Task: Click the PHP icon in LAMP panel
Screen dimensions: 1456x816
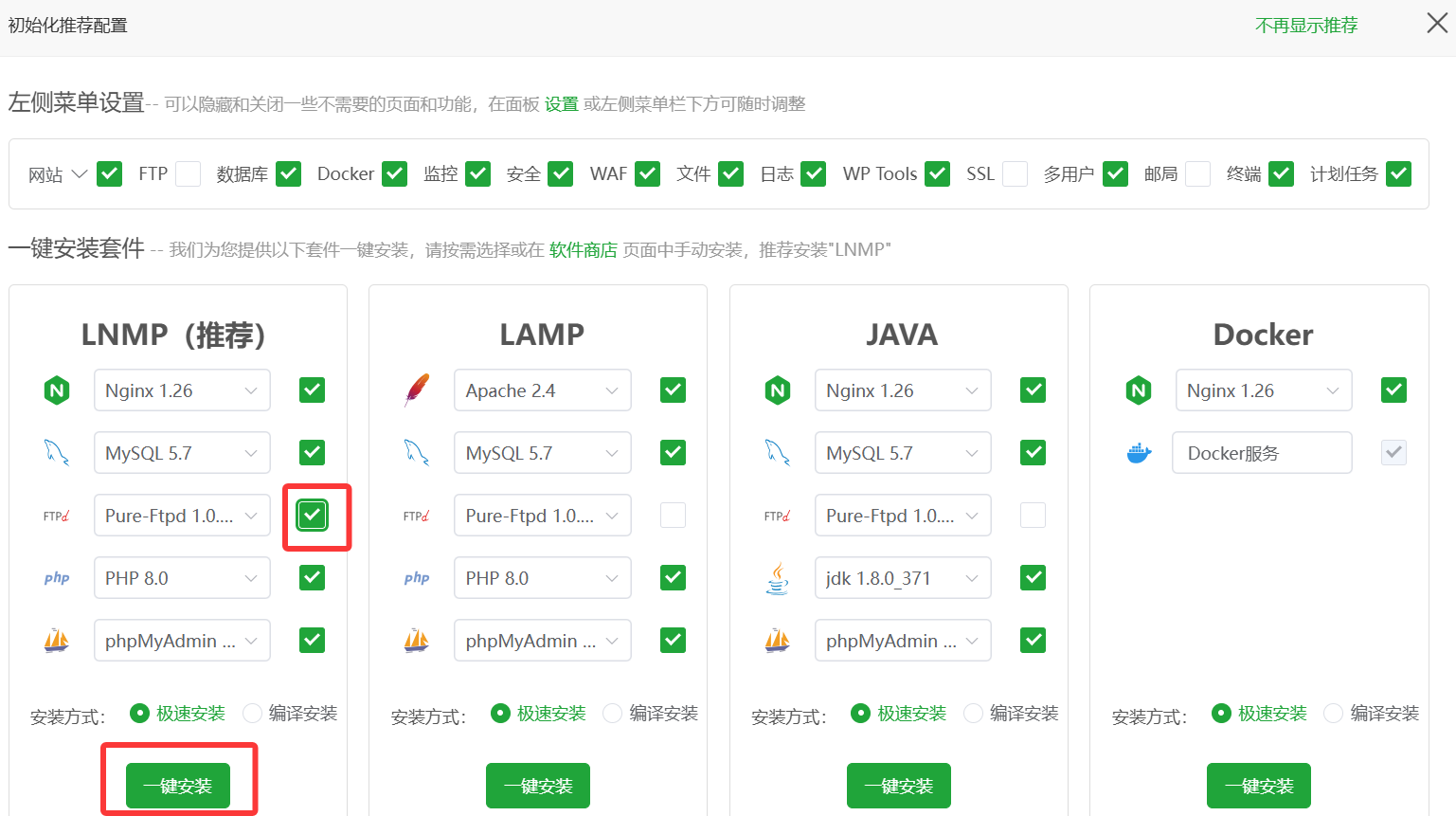Action: tap(417, 578)
